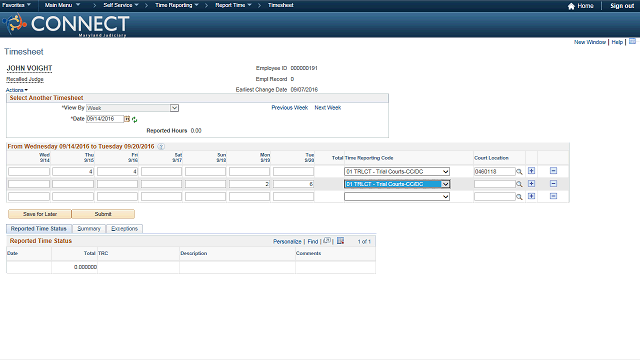Open Report Time breadcrumb menu

(x=233, y=5)
